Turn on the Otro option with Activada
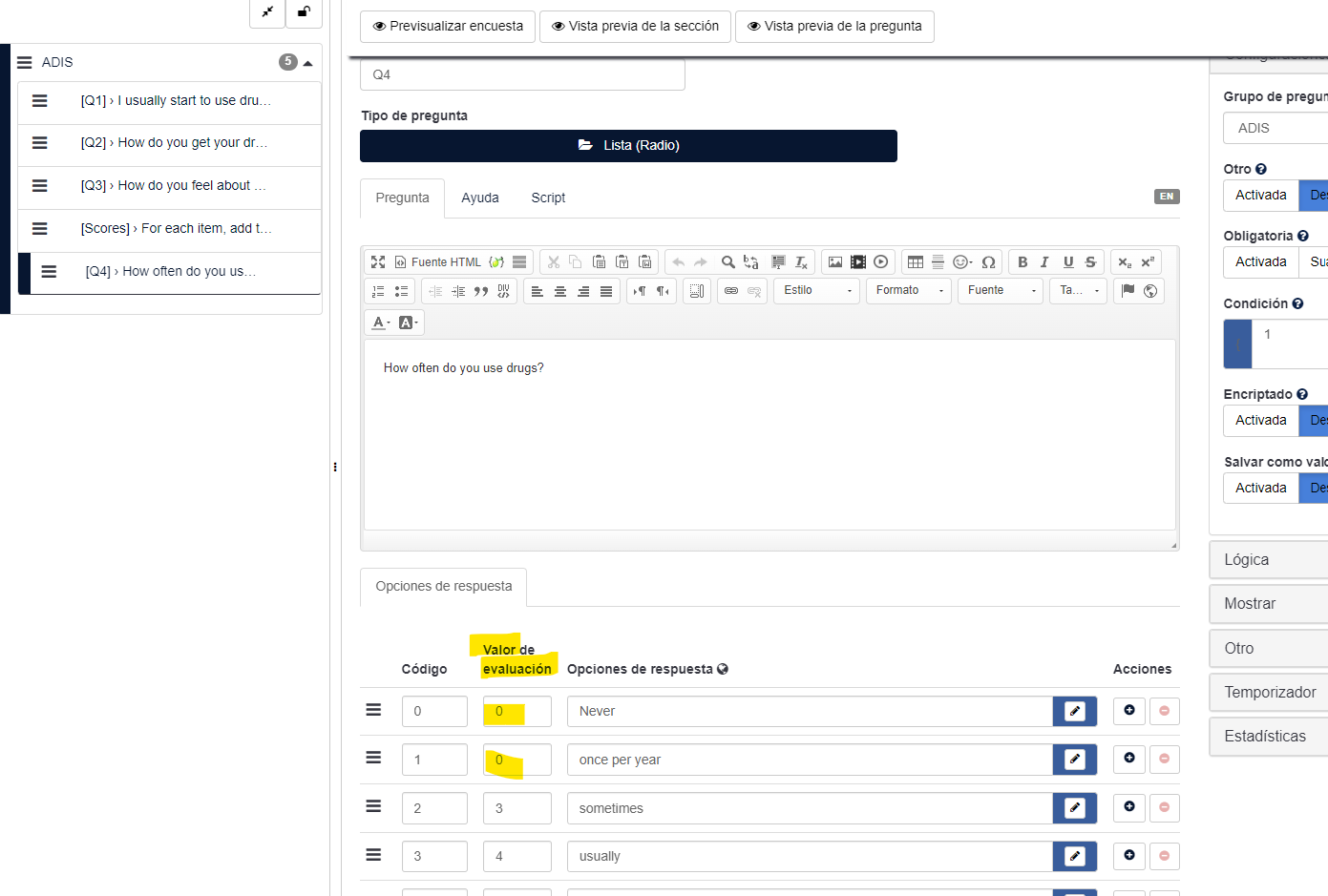Viewport: 1328px width, 896px height. pyautogui.click(x=1260, y=196)
